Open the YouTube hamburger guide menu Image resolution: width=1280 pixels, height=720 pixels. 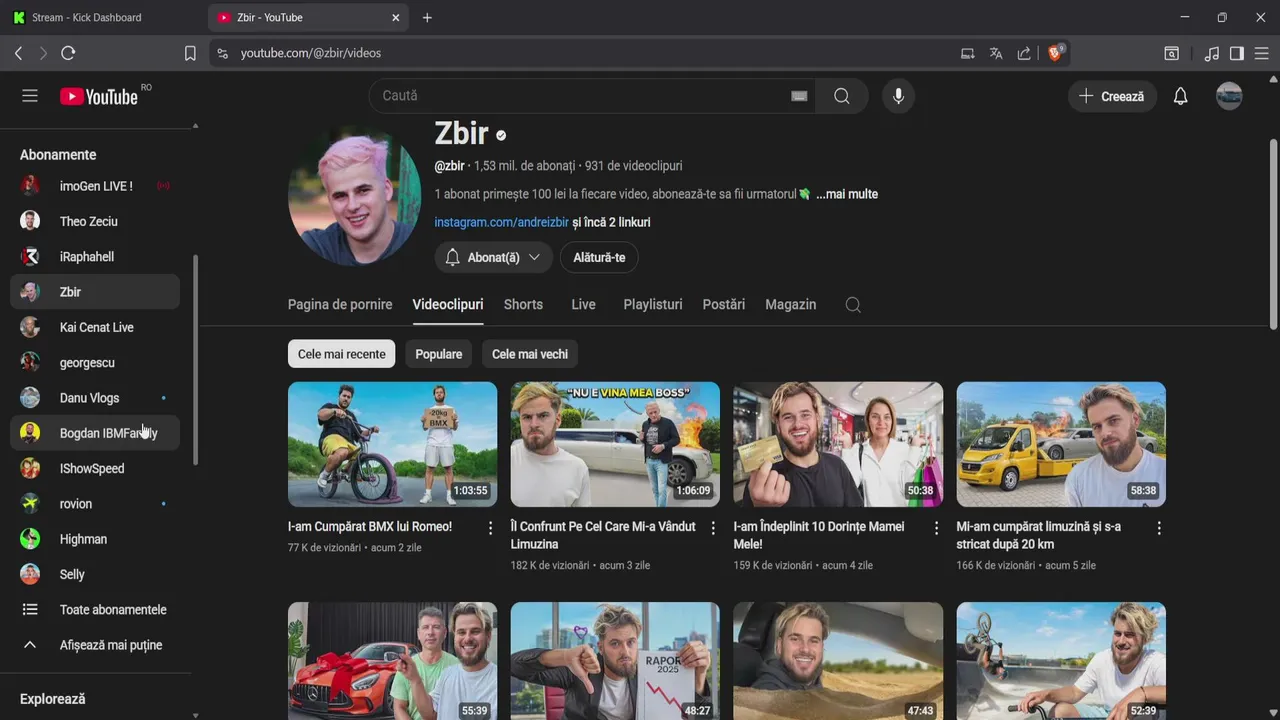[30, 96]
